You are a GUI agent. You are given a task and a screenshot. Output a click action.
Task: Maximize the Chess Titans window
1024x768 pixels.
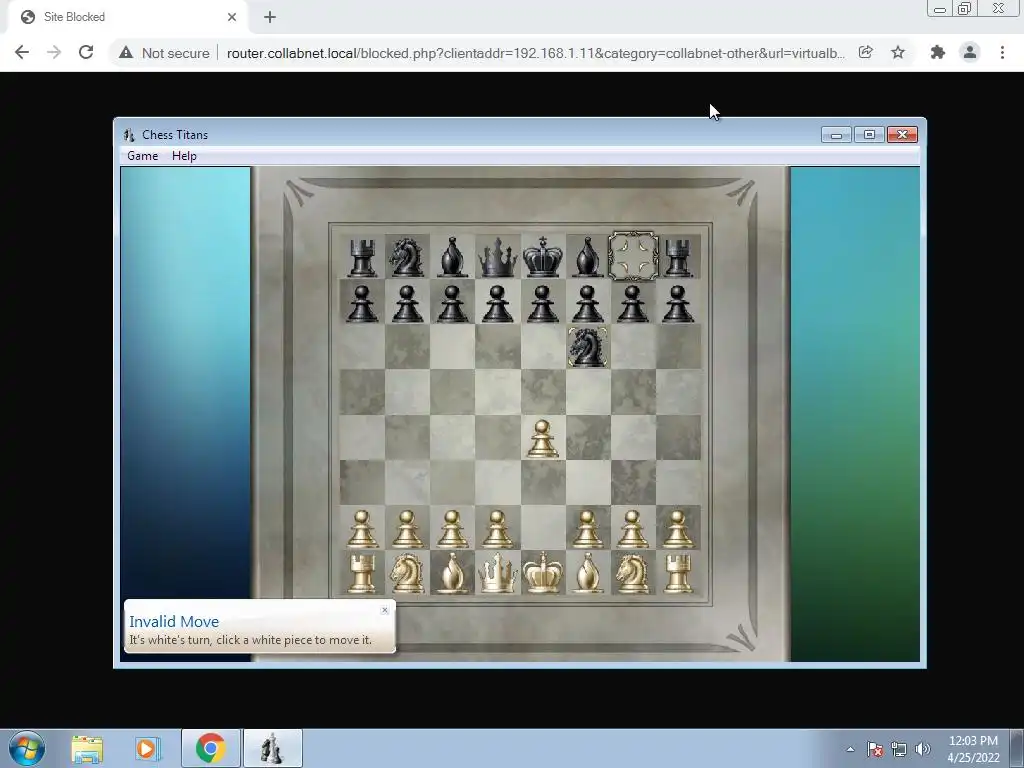pos(869,135)
